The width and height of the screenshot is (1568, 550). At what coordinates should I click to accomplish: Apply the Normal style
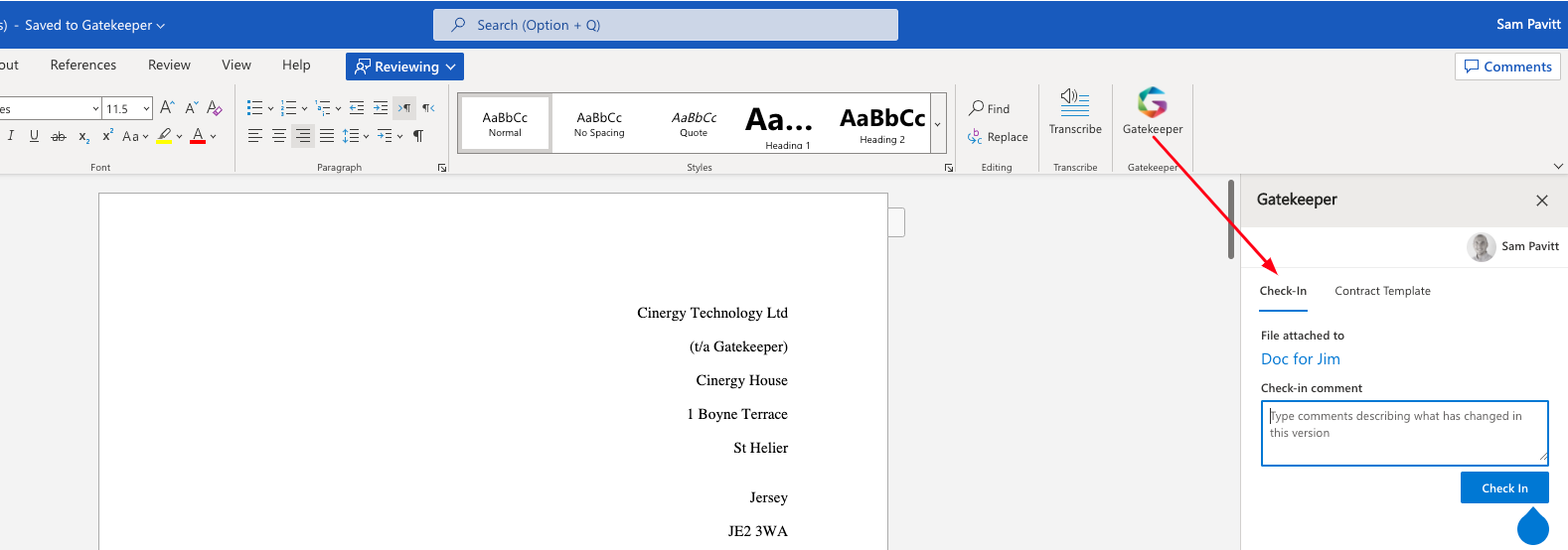coord(505,123)
